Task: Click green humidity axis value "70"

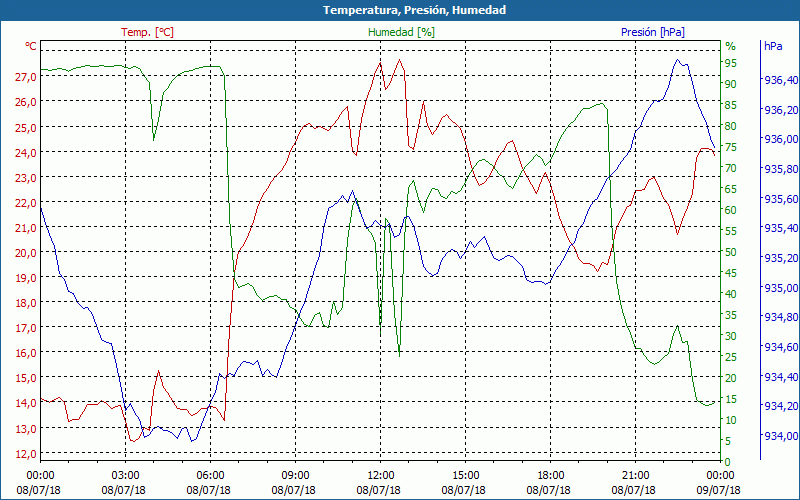Action: point(731,168)
